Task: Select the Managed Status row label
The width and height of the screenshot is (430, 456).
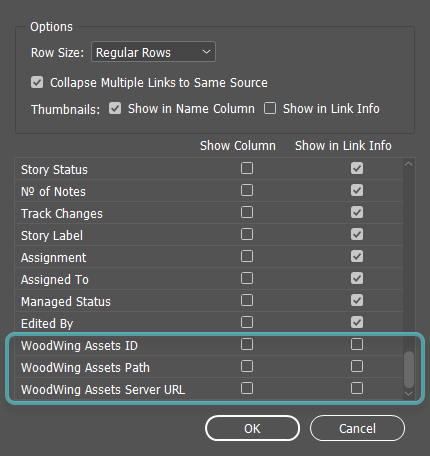Action: pos(66,302)
